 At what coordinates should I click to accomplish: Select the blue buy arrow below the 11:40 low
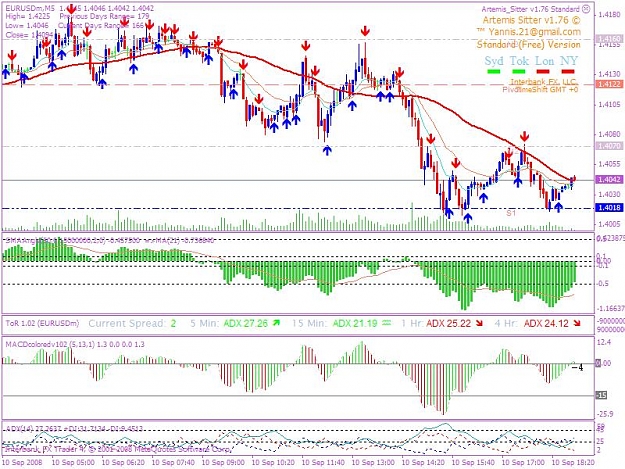(327, 150)
